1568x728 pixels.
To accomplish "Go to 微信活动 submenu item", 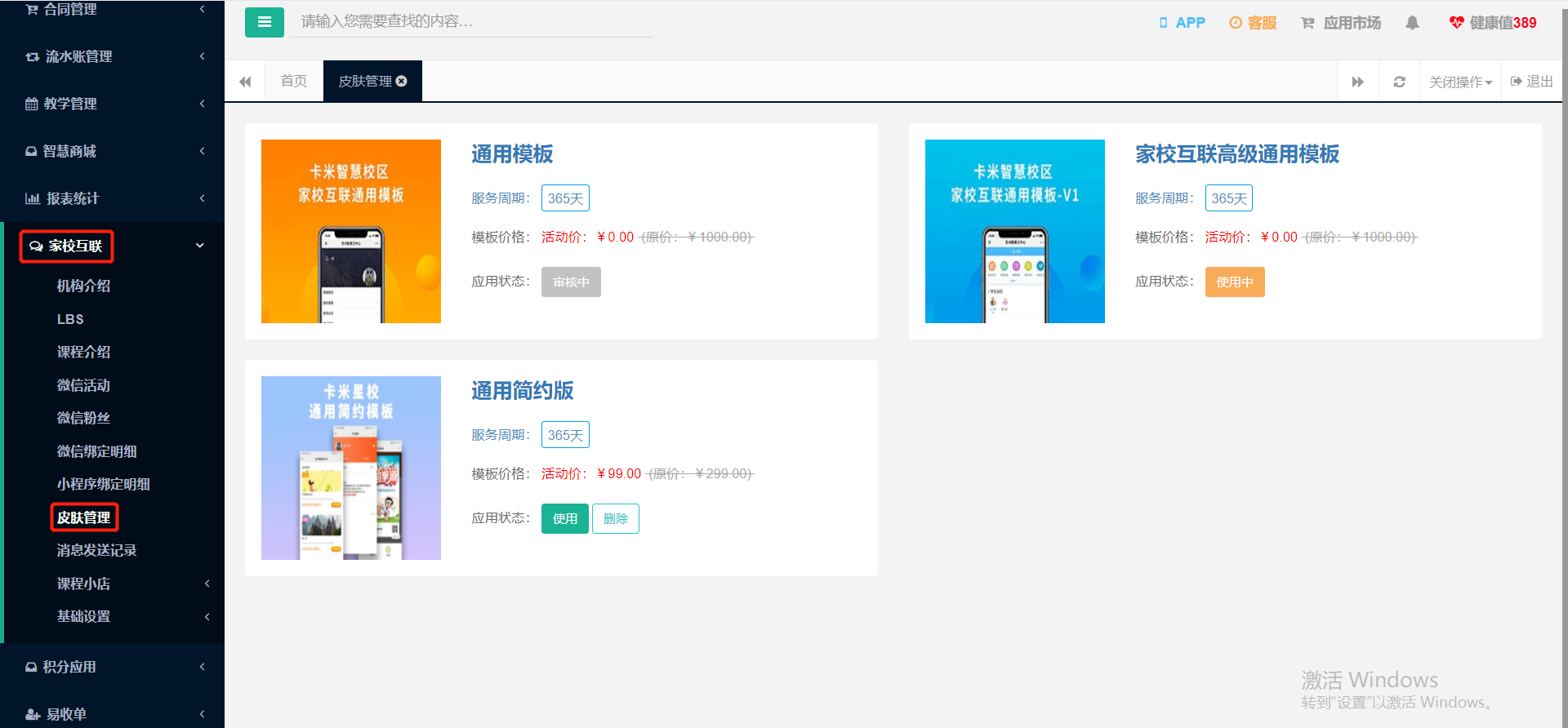I will click(x=83, y=385).
